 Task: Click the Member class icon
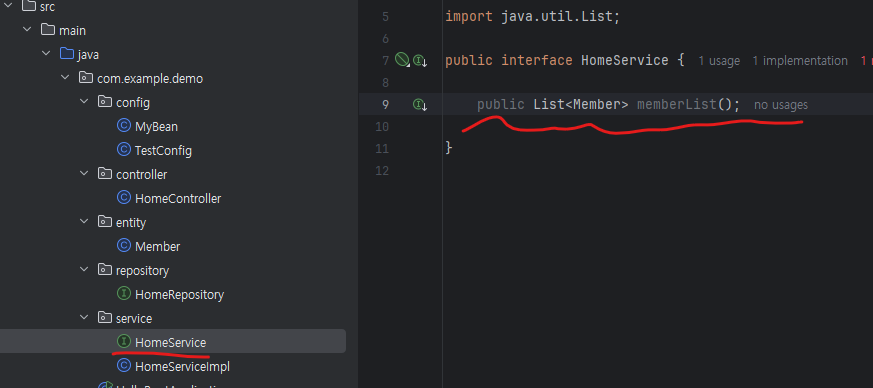pyautogui.click(x=124, y=245)
